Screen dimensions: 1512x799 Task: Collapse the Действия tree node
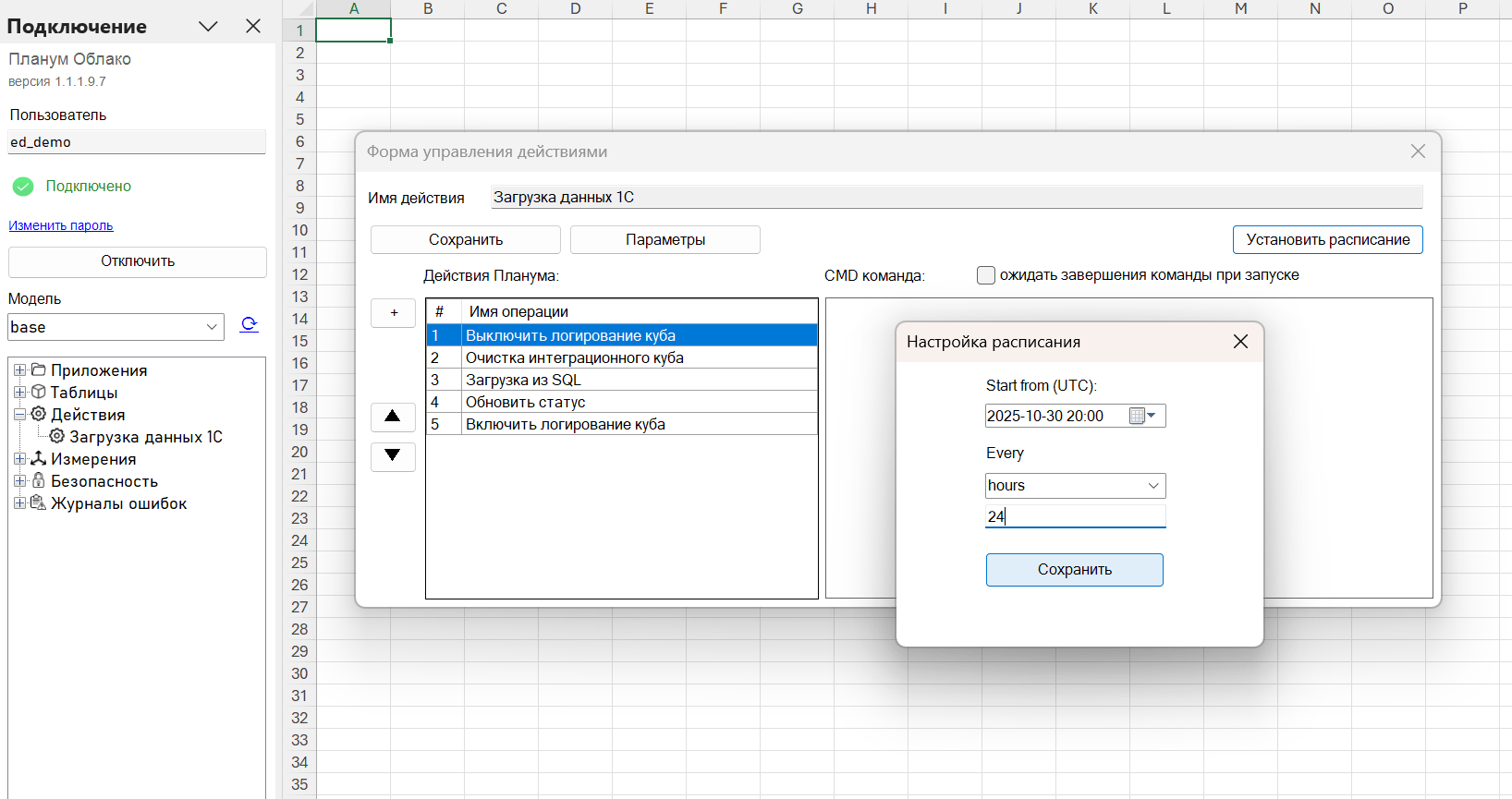click(19, 415)
